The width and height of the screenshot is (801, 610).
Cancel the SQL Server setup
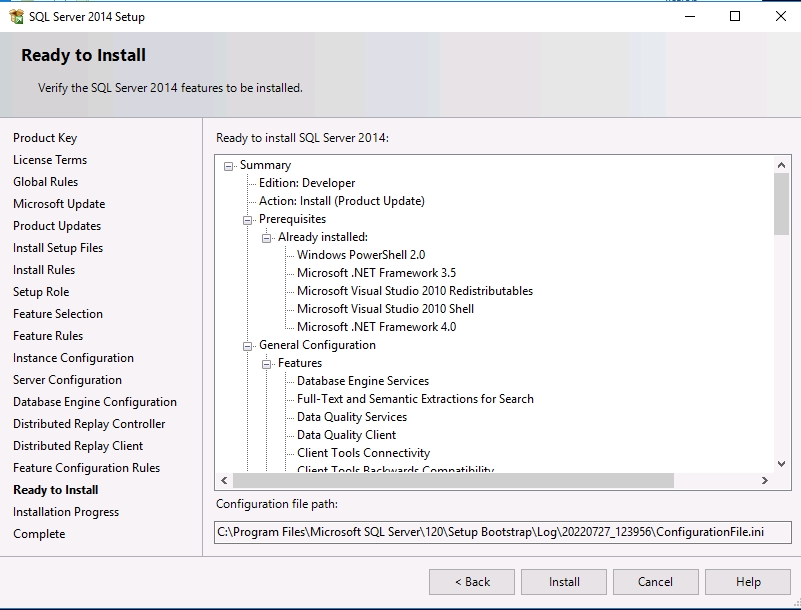[x=655, y=582]
